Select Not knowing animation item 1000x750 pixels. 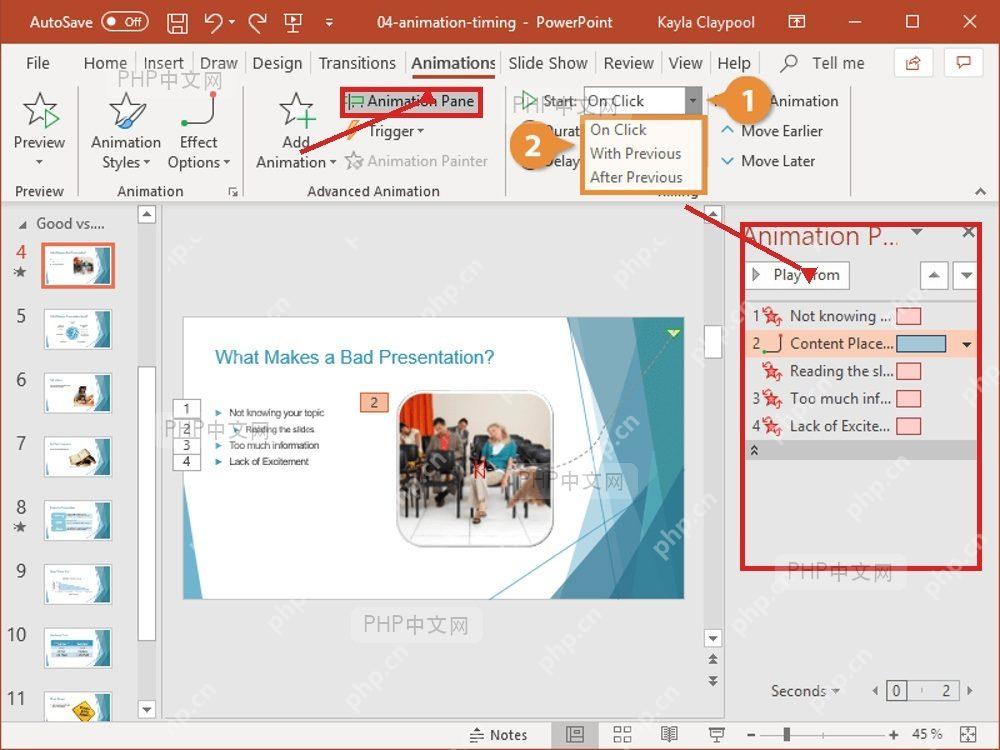pyautogui.click(x=861, y=316)
